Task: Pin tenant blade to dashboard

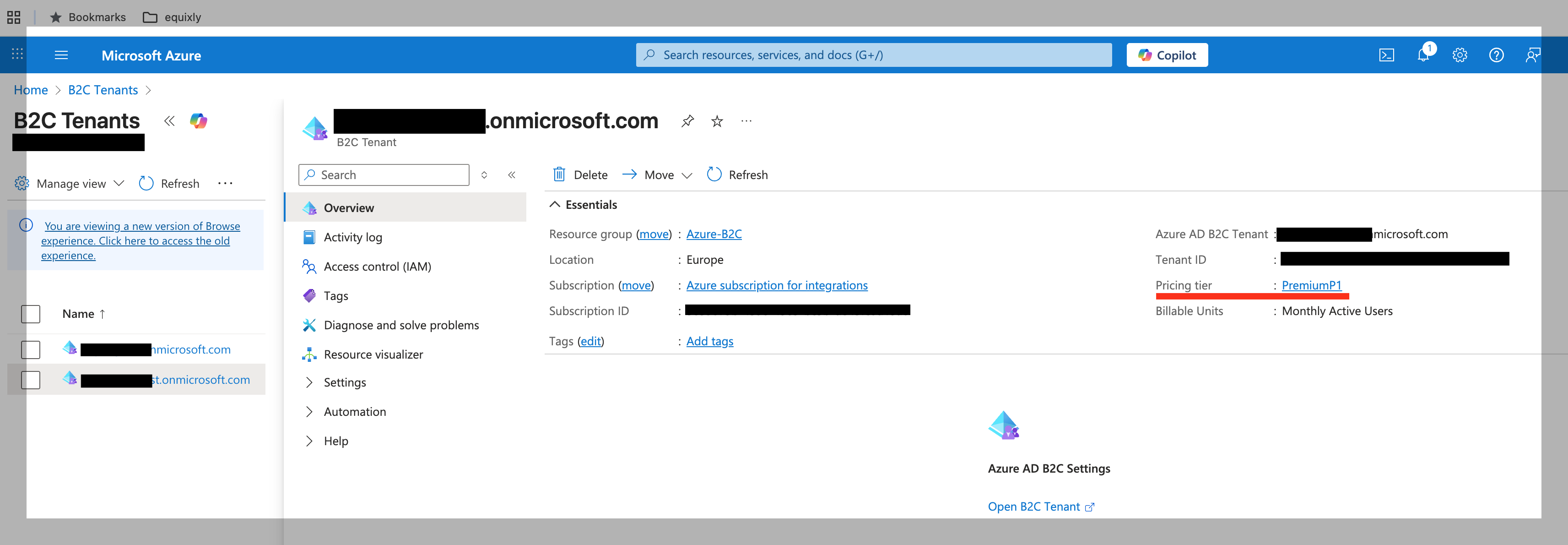Action: pos(687,121)
